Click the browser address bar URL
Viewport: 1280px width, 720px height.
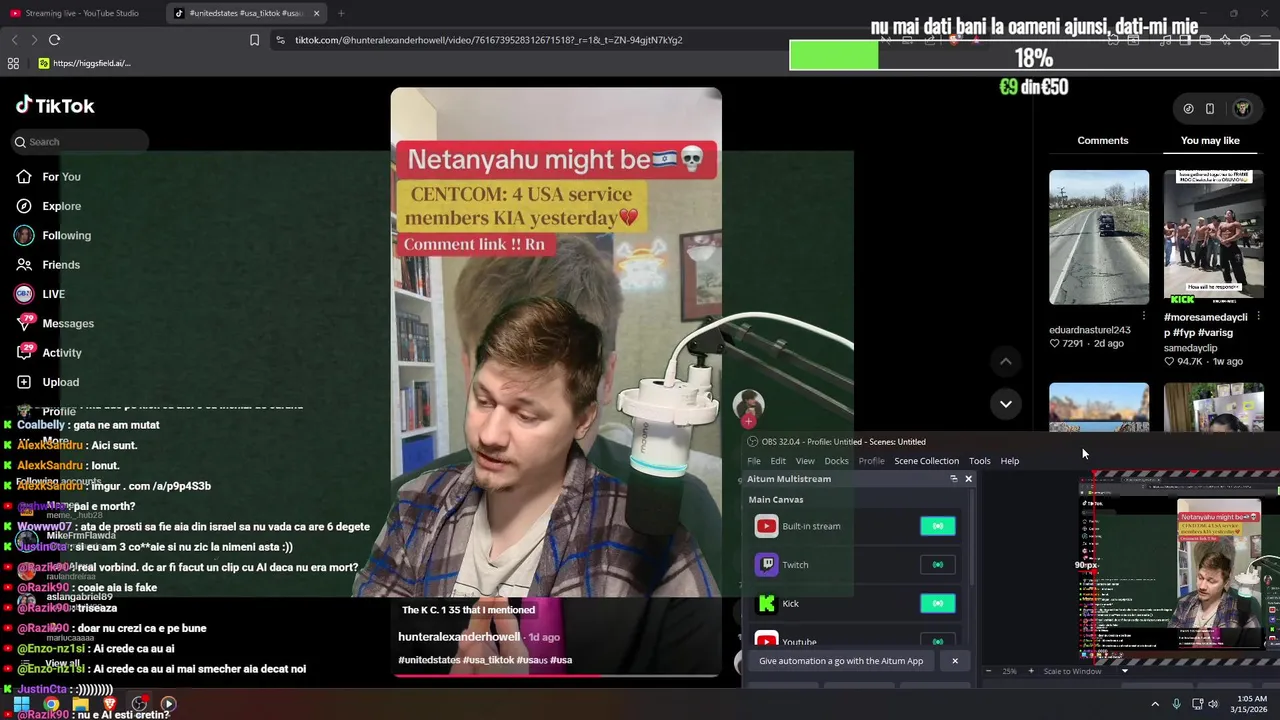click(488, 40)
